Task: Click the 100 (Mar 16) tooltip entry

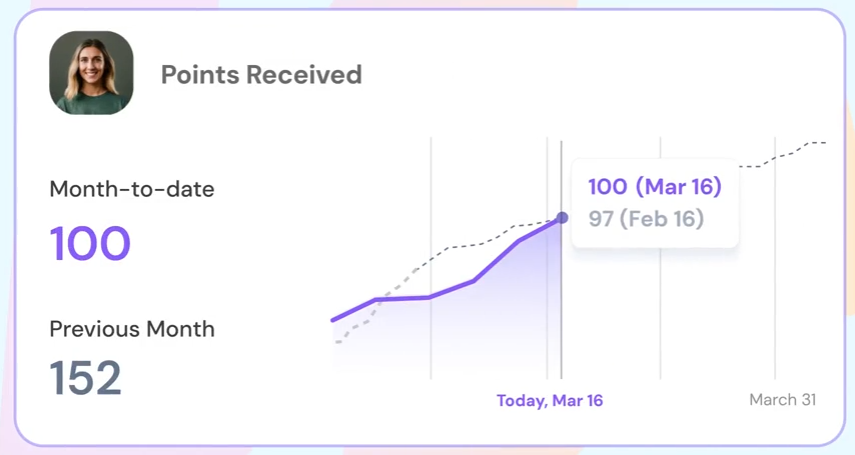Action: click(x=654, y=187)
